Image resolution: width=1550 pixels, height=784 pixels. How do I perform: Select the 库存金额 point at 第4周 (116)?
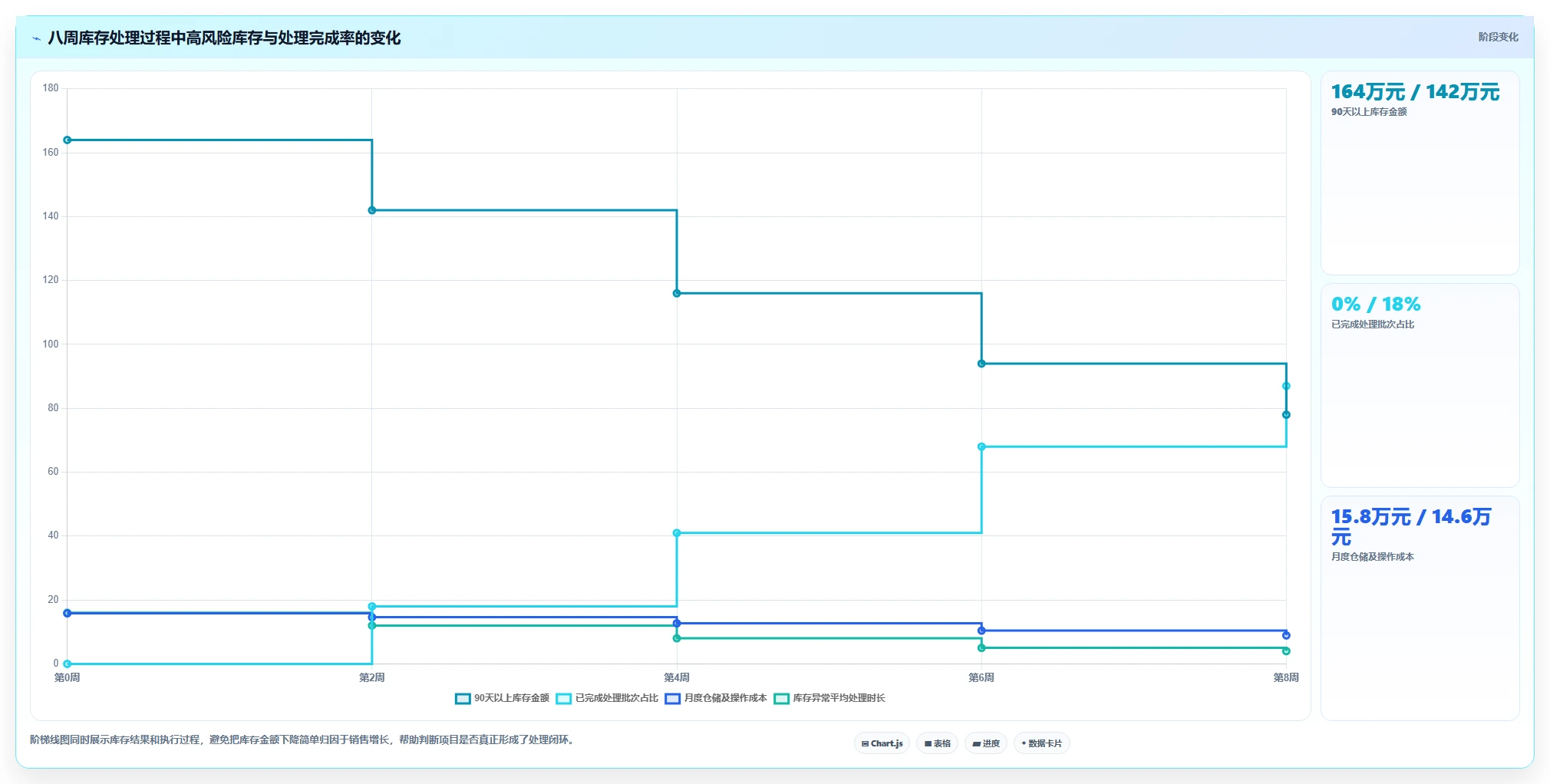[x=677, y=293]
